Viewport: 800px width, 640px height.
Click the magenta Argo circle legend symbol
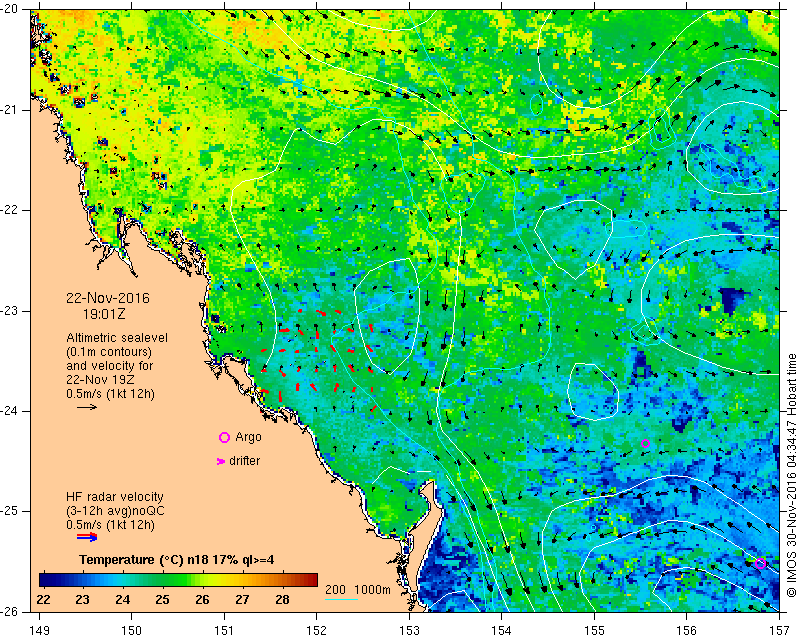point(224,437)
